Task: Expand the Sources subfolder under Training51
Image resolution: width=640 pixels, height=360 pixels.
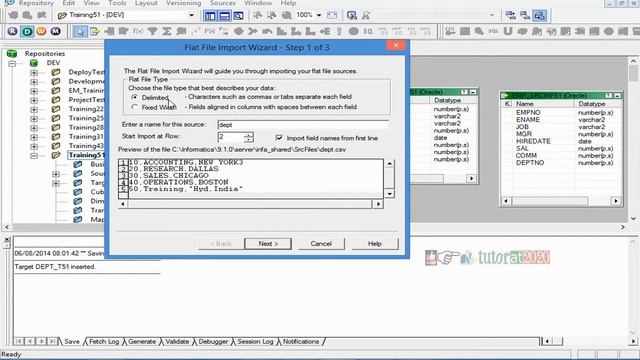Action: click(x=56, y=174)
